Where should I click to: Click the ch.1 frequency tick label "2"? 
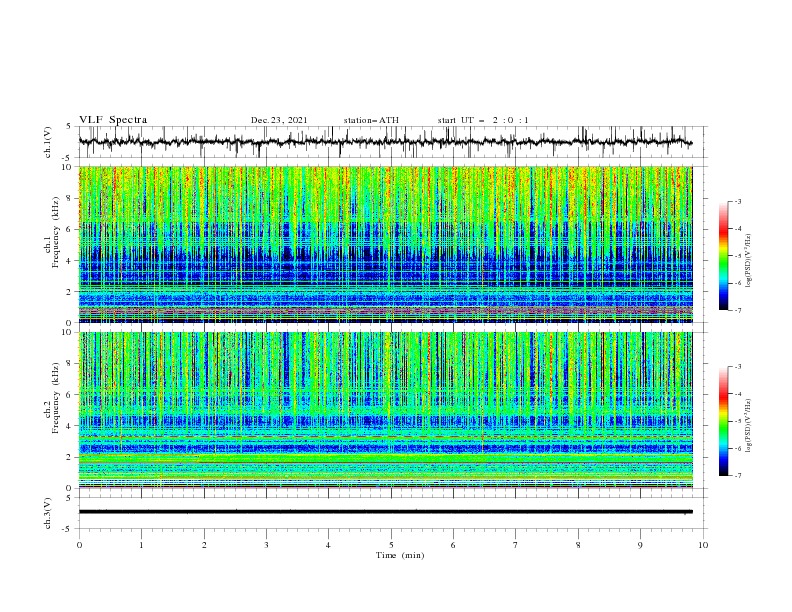pyautogui.click(x=70, y=292)
